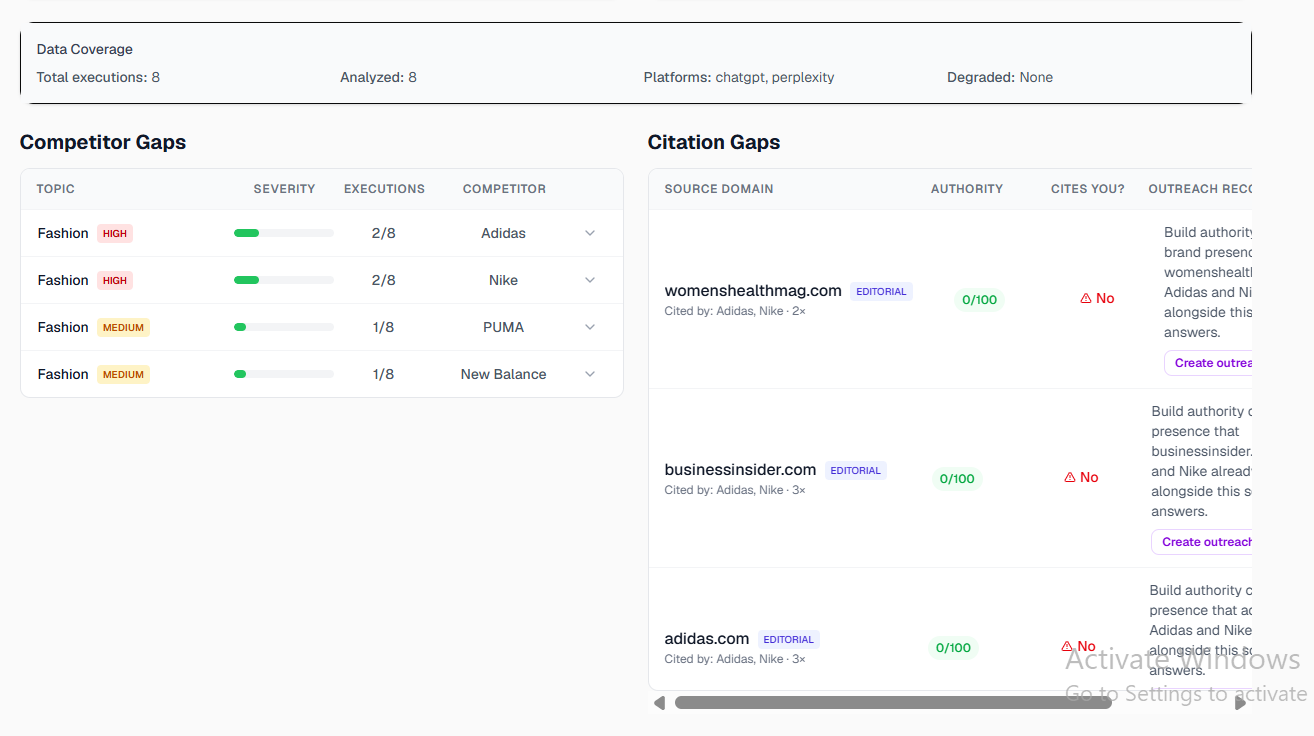Click the EXECUTIONS column header

(x=384, y=189)
